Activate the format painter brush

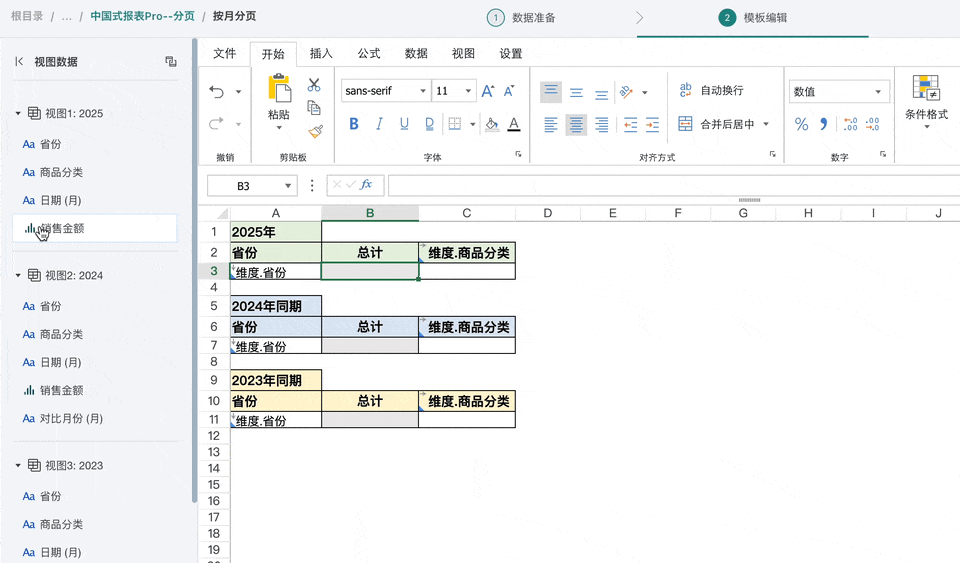click(x=315, y=131)
